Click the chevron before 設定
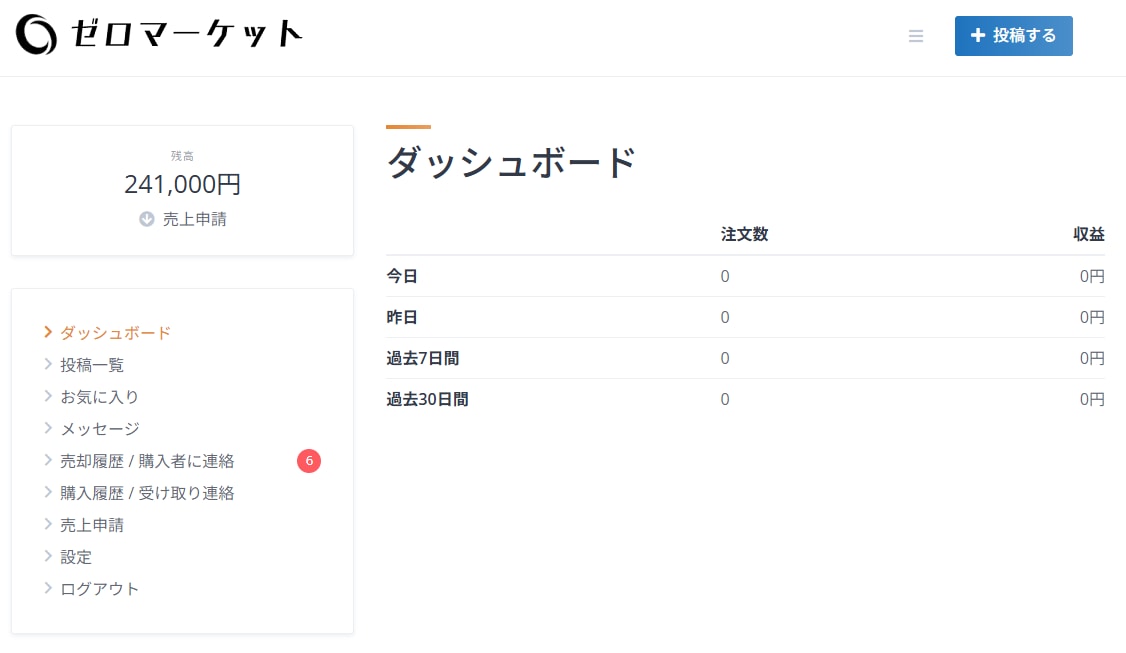The height and width of the screenshot is (653, 1126). pyautogui.click(x=48, y=556)
